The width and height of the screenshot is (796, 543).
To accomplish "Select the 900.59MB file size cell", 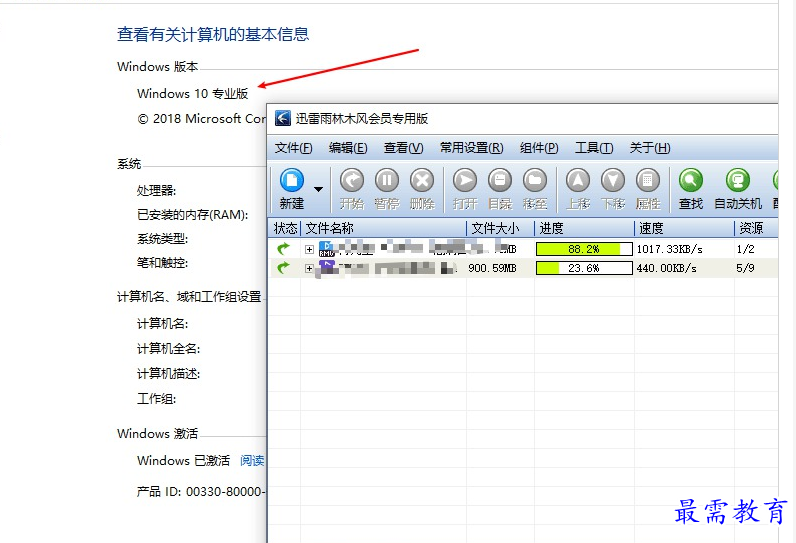I will pos(492,268).
